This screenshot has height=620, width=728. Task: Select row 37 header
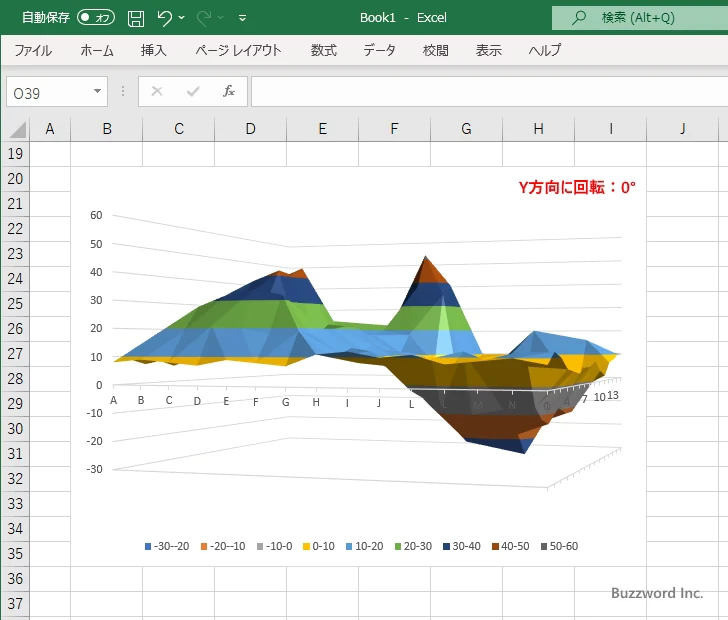click(15, 604)
